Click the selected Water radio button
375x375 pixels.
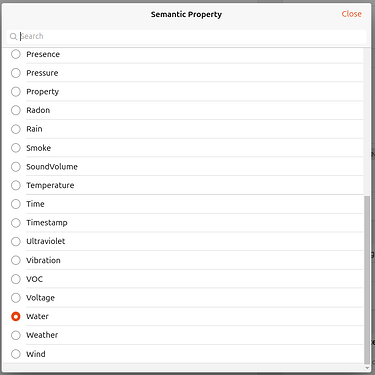pos(16,316)
